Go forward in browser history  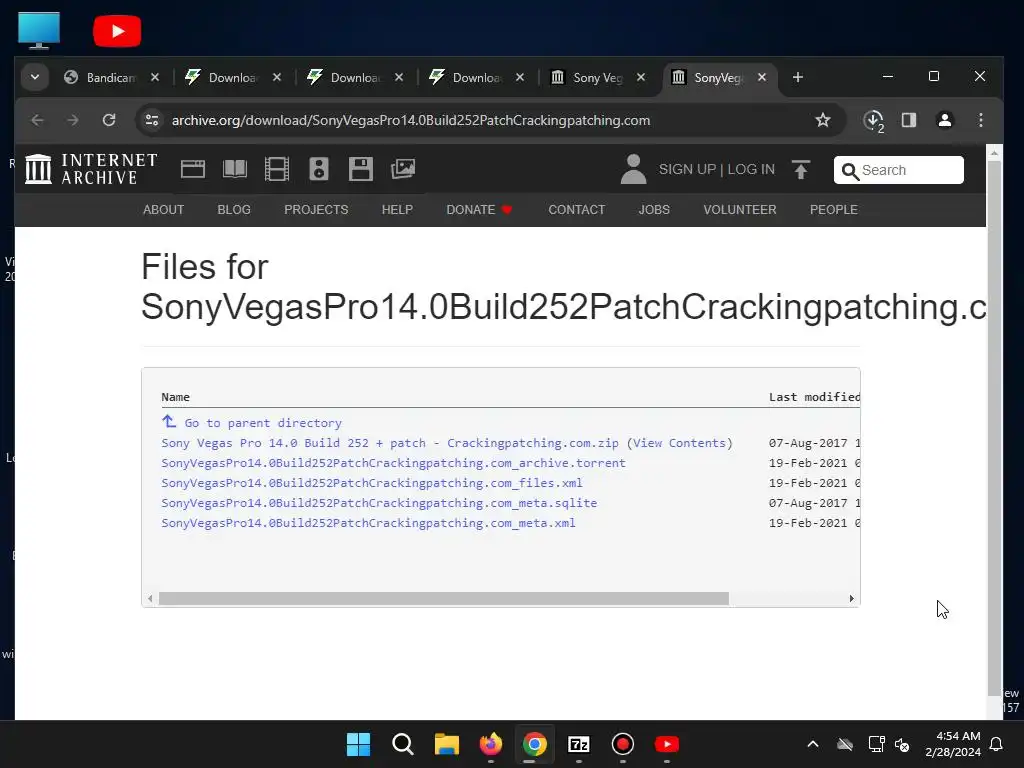click(73, 120)
